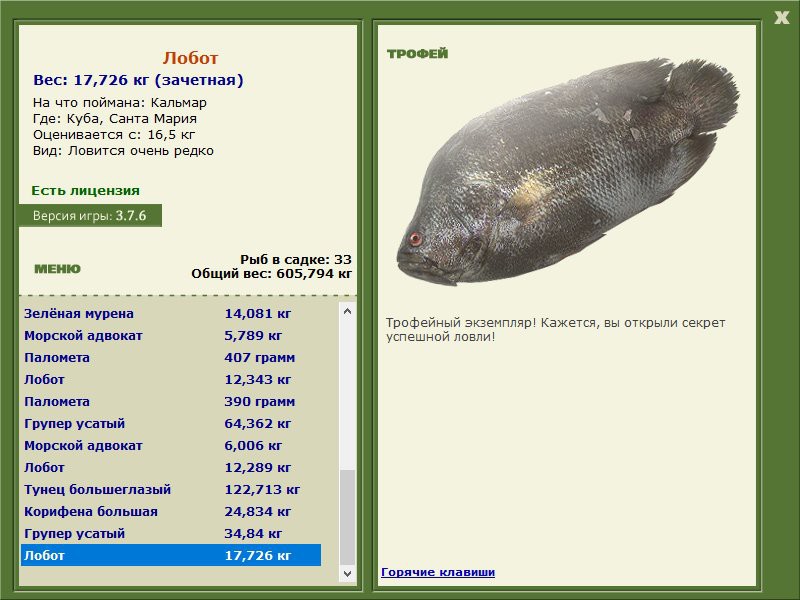
Task: Open the Горячие клавиши link
Action: pos(438,572)
